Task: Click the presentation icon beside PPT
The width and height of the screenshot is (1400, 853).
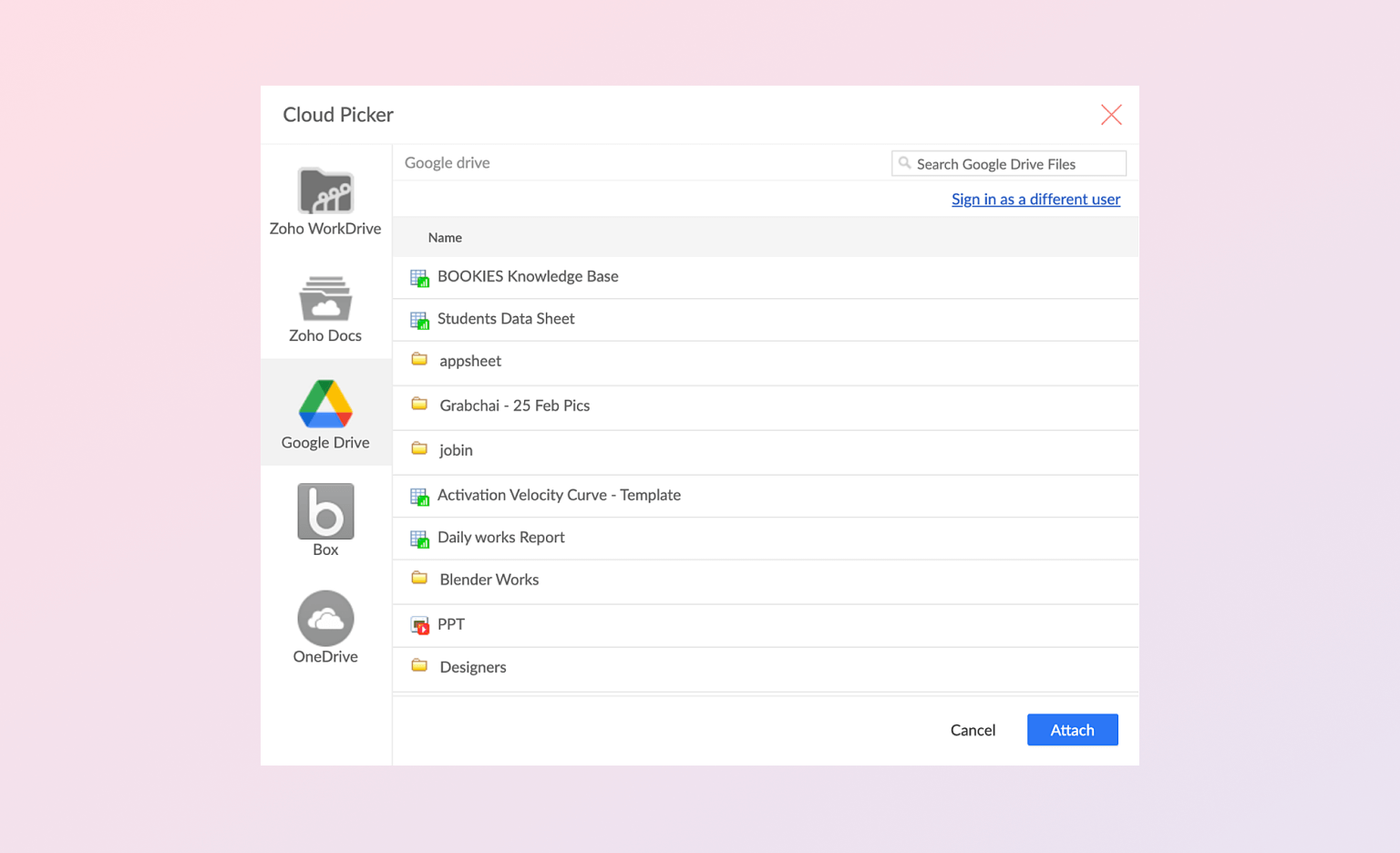Action: [419, 625]
